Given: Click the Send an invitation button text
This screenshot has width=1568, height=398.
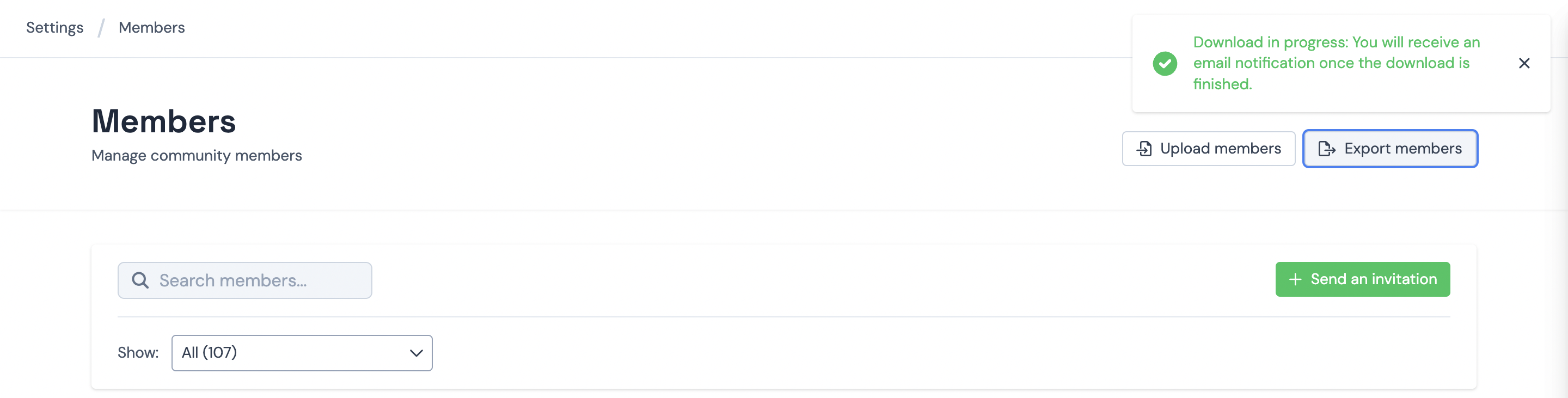Looking at the screenshot, I should click(x=1373, y=279).
